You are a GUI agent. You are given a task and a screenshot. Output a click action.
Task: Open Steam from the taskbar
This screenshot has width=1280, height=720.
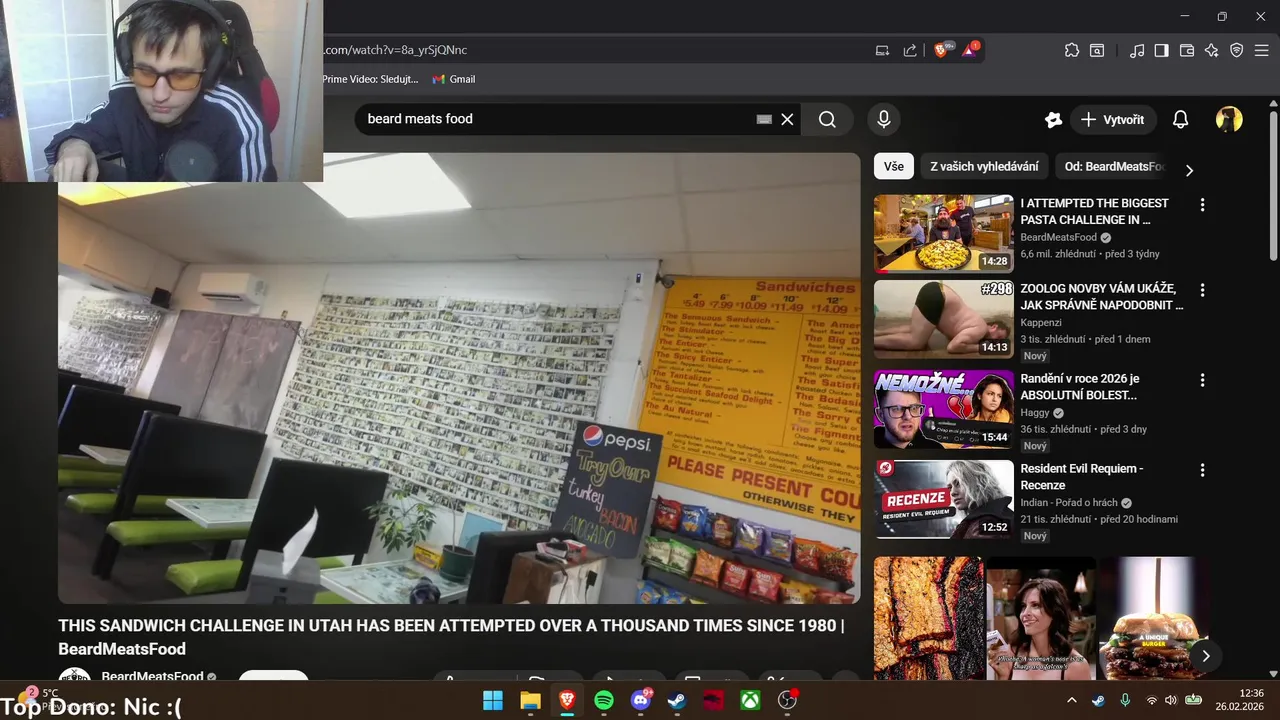677,700
